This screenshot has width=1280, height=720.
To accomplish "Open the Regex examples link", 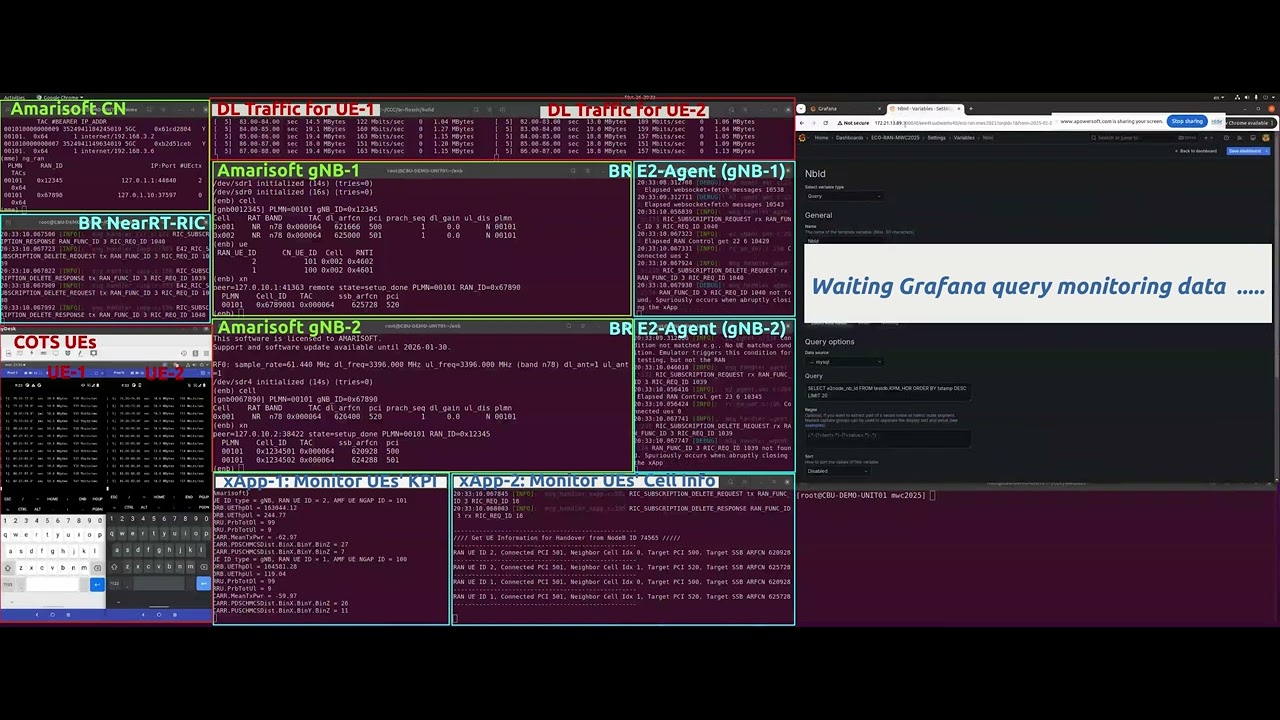I will click(x=815, y=425).
